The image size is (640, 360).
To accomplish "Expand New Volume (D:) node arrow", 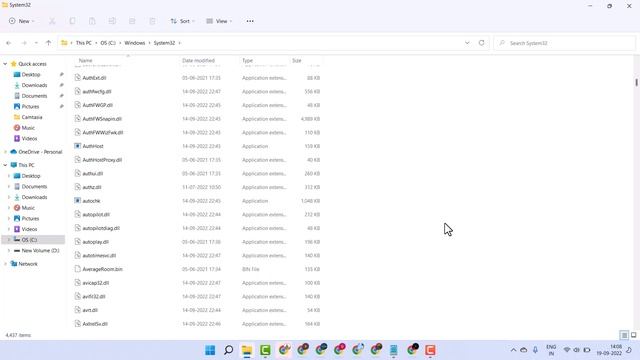I will pos(9,250).
